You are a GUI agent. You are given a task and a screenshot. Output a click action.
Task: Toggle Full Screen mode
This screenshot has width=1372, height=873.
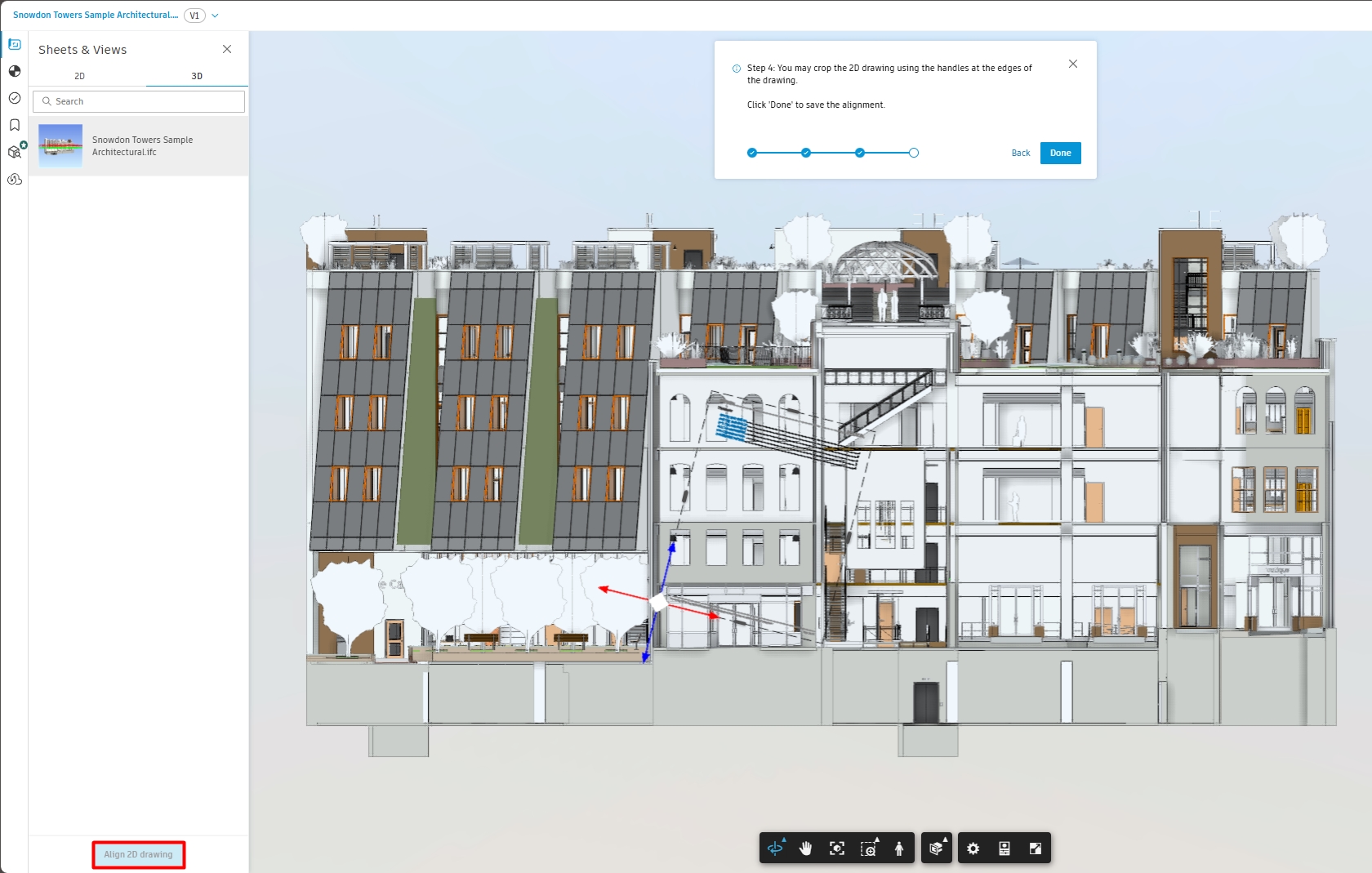click(x=1036, y=848)
